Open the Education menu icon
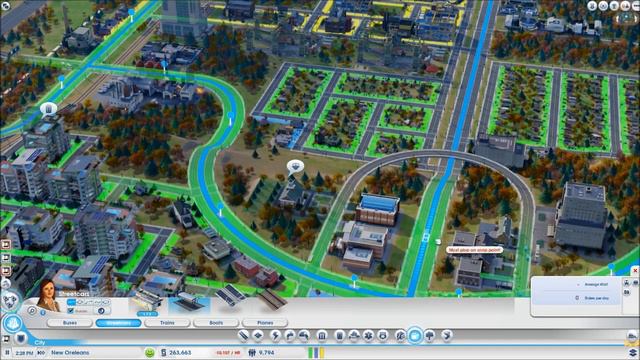 (400, 336)
